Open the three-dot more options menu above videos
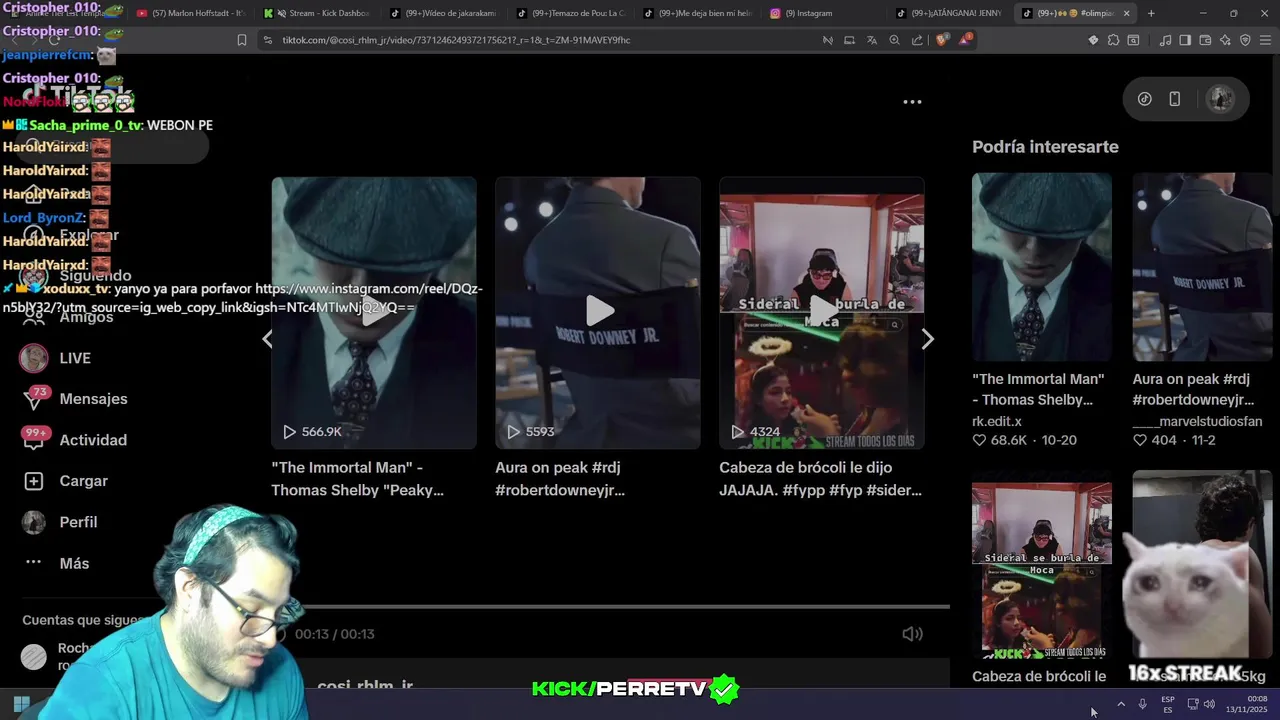This screenshot has height=720, width=1280. click(x=912, y=102)
